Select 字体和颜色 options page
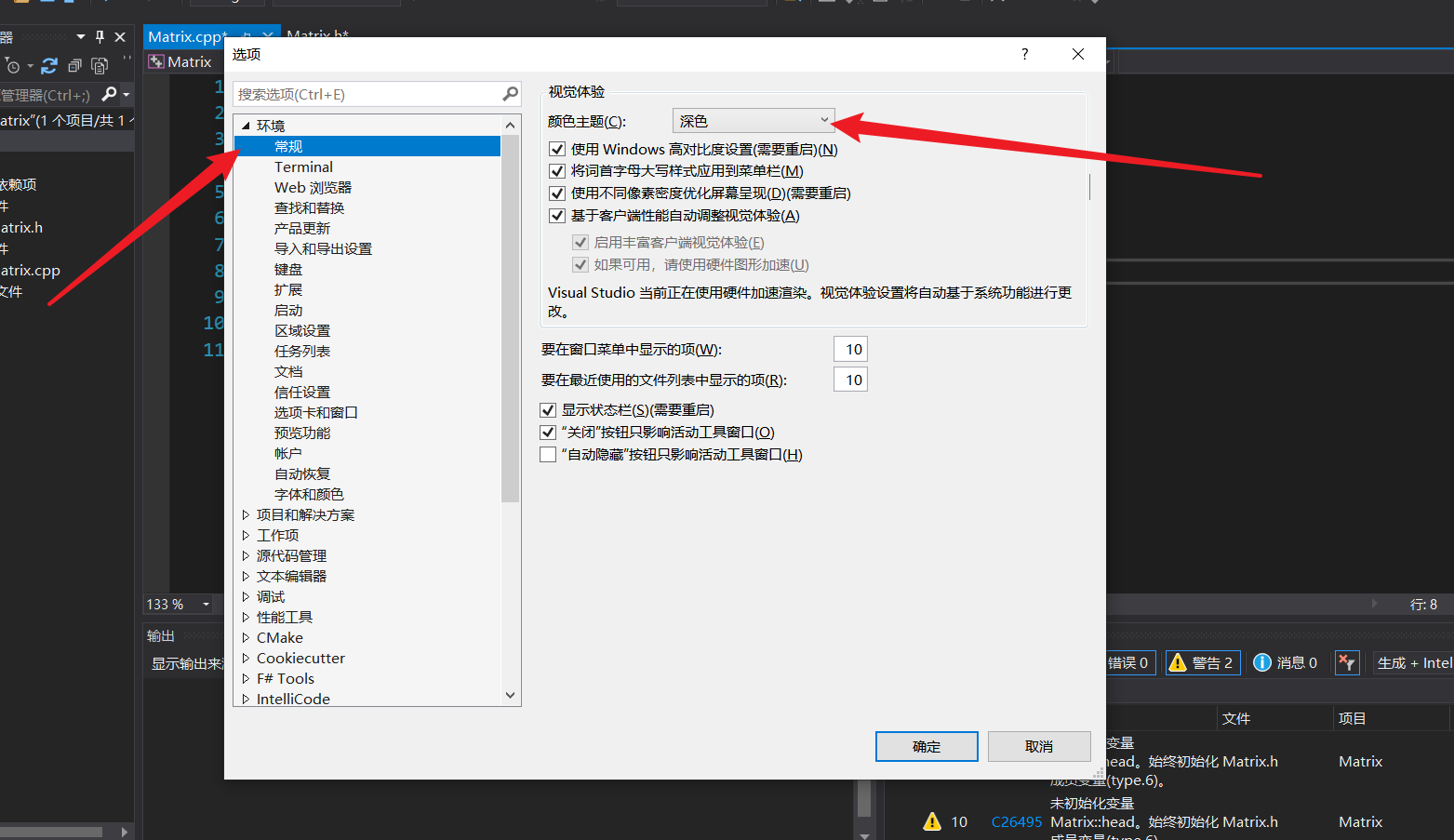This screenshot has width=1454, height=840. (309, 494)
